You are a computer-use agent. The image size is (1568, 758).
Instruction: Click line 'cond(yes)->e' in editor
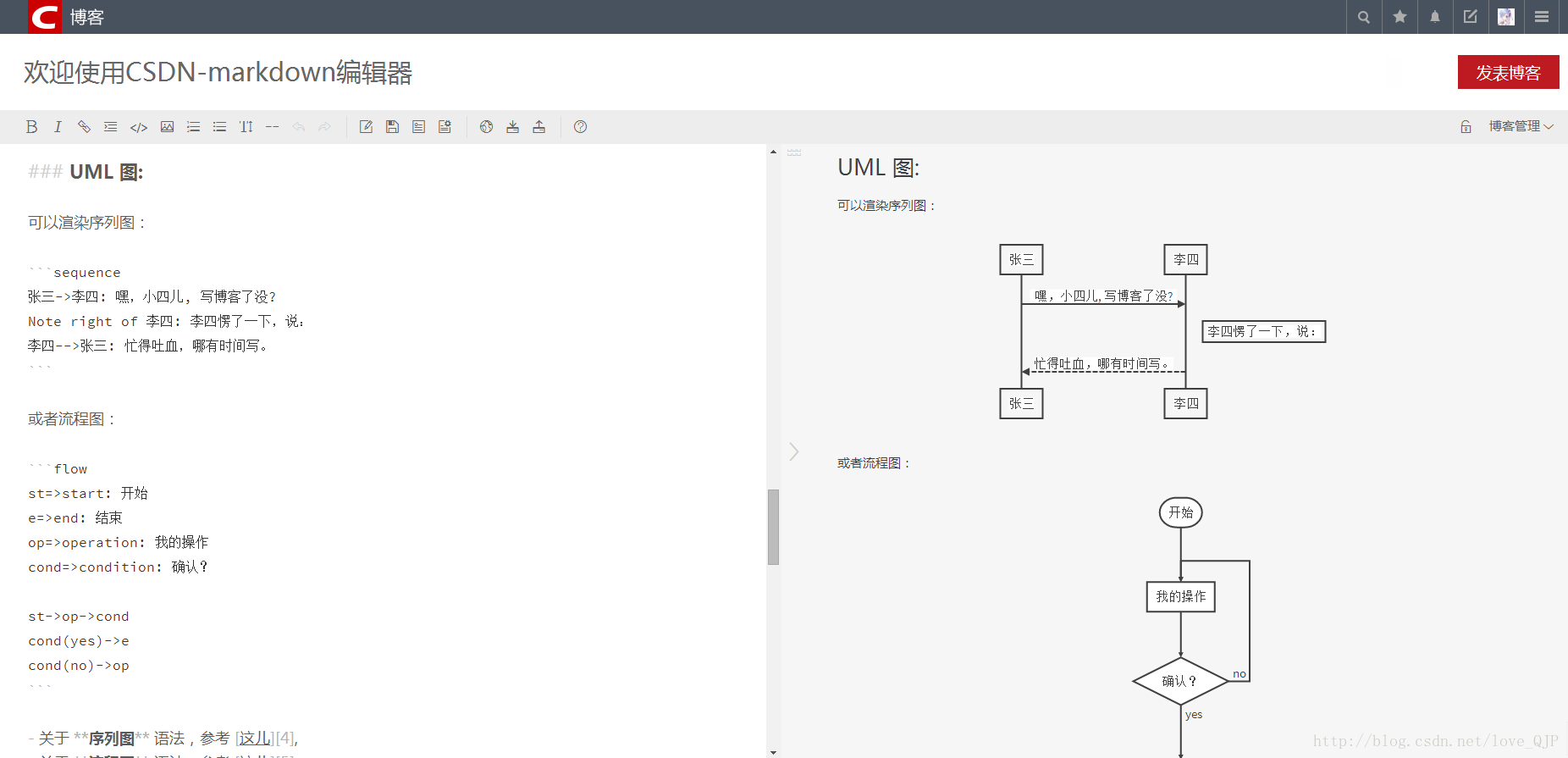pos(79,641)
